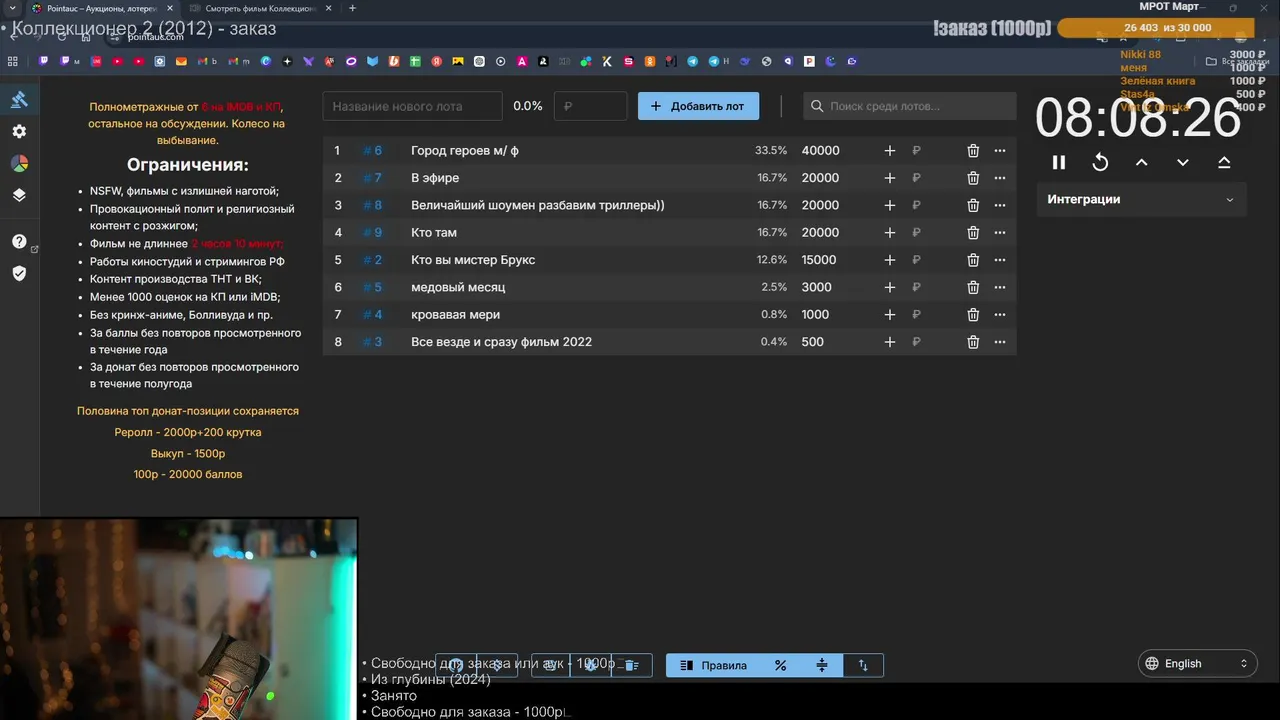Open the help question mark icon
This screenshot has height=720, width=1280.
(x=19, y=241)
